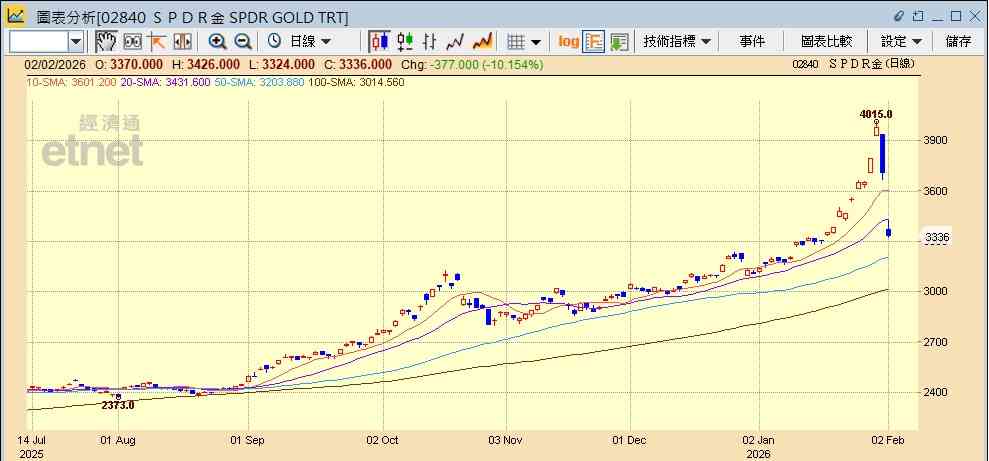Click the 4015.0 high price marker
This screenshot has width=989, height=461.
(876, 114)
